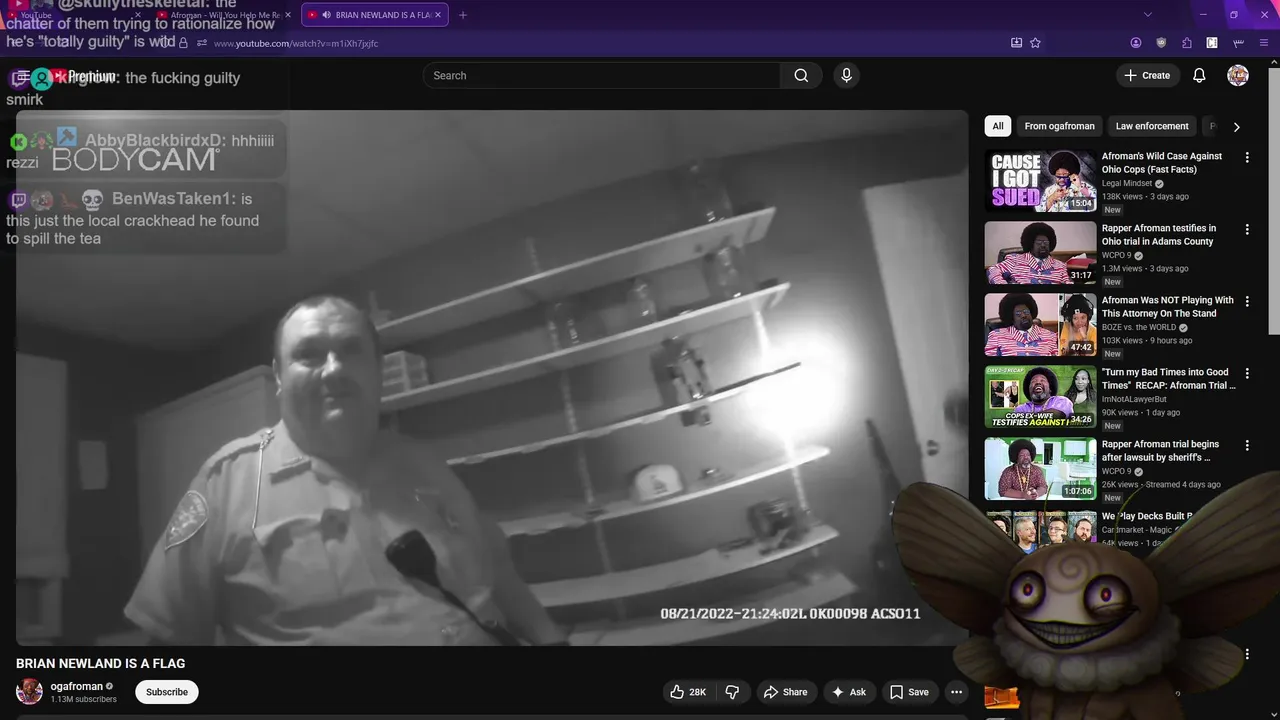Click the Share button
The image size is (1280, 720).
click(x=785, y=692)
